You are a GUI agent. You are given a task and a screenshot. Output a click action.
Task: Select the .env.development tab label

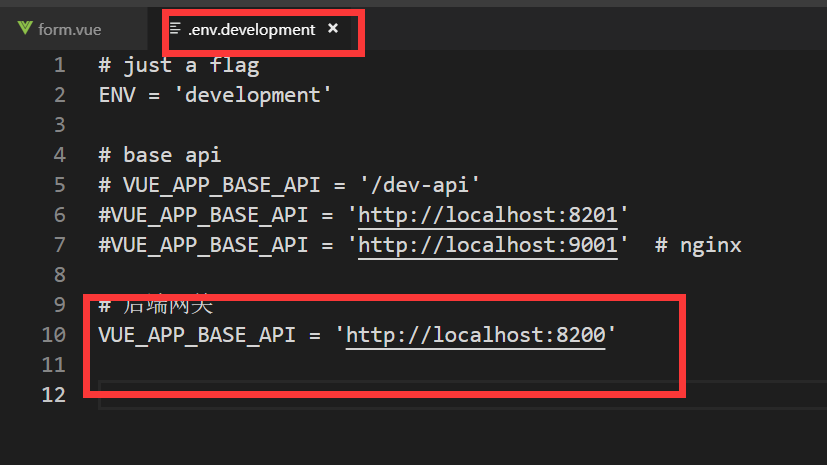251,30
